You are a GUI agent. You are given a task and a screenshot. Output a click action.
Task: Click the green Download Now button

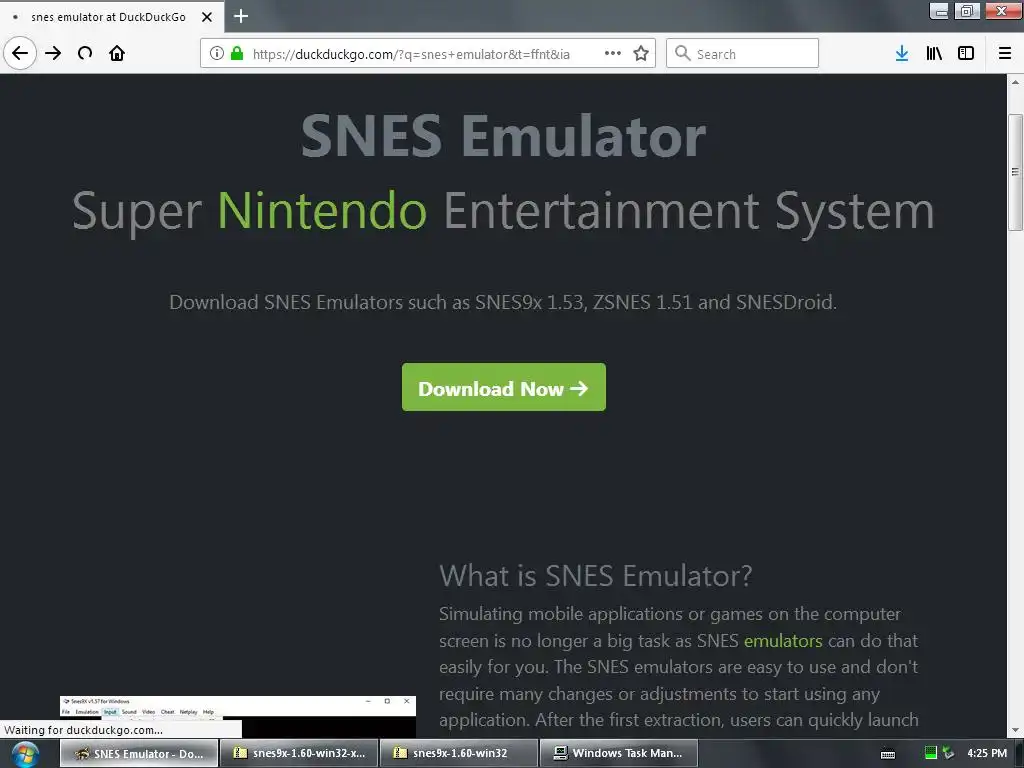pyautogui.click(x=504, y=387)
